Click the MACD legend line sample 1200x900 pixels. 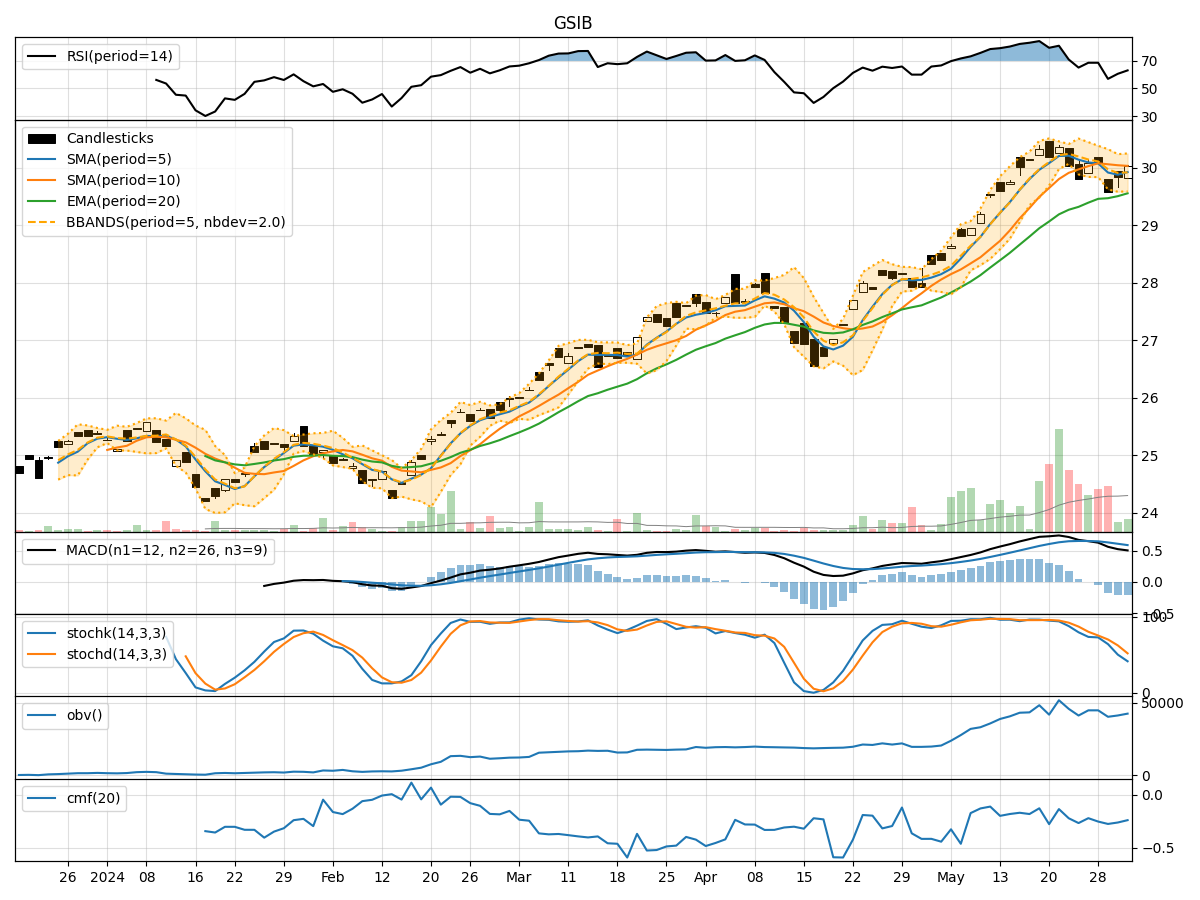(41, 549)
